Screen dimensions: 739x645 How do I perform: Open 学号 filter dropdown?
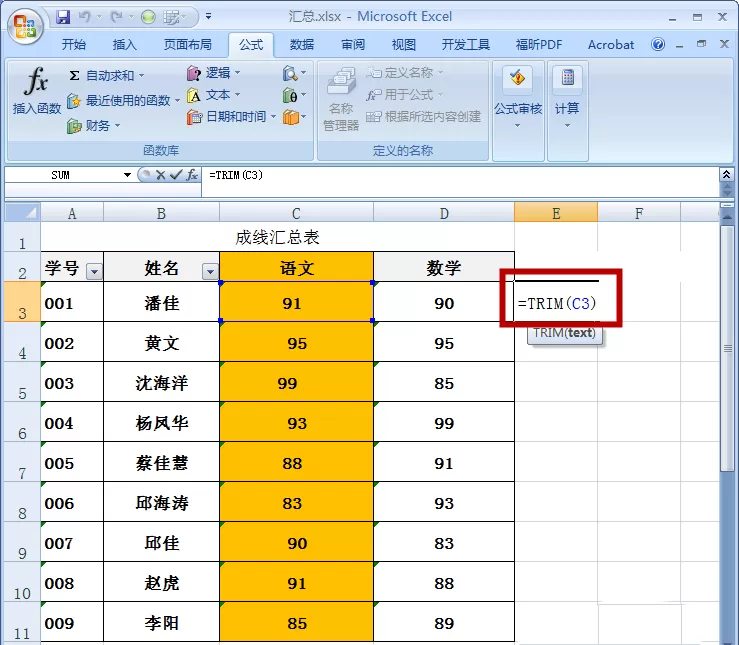[94, 271]
